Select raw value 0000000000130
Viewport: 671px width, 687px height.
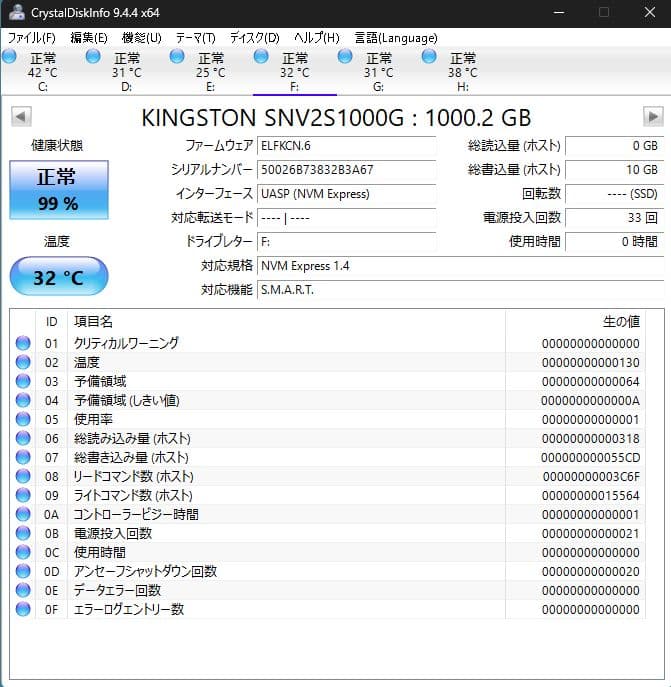tap(590, 362)
